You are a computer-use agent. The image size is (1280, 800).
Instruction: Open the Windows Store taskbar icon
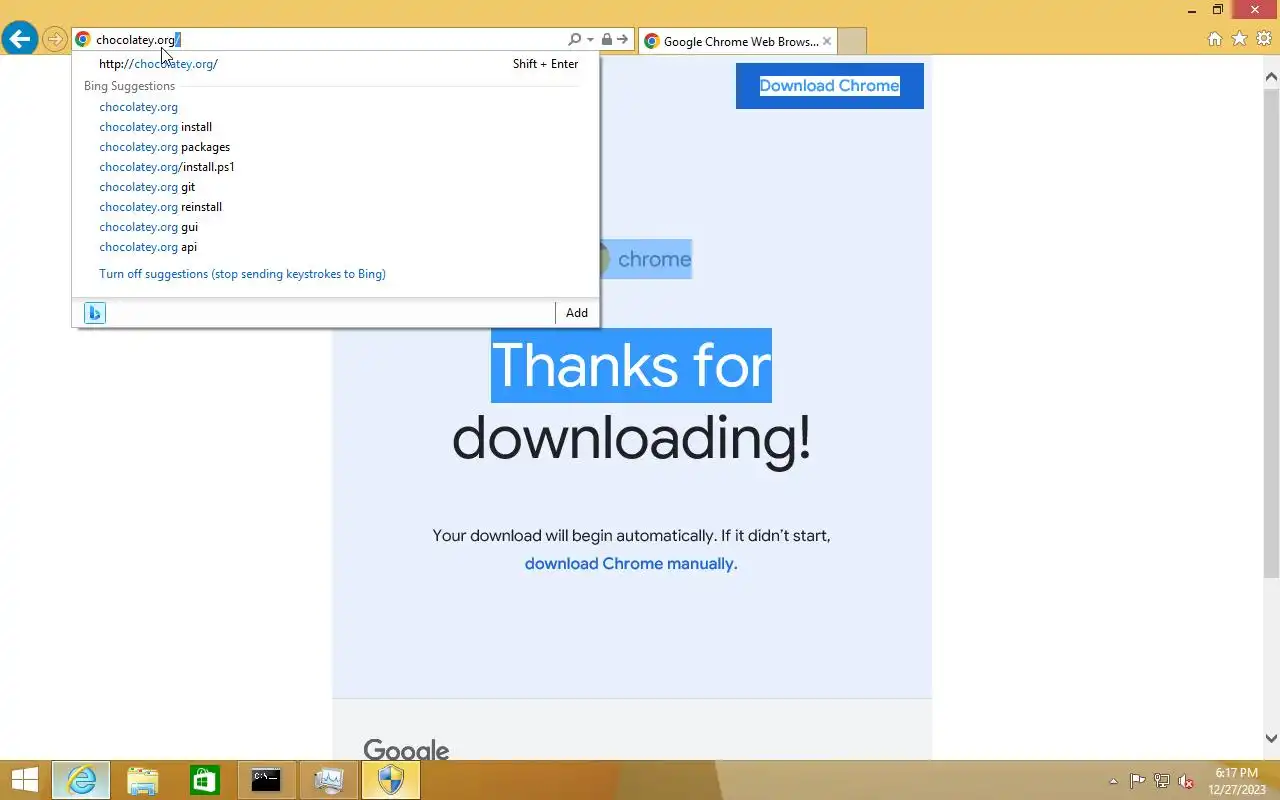(205, 780)
